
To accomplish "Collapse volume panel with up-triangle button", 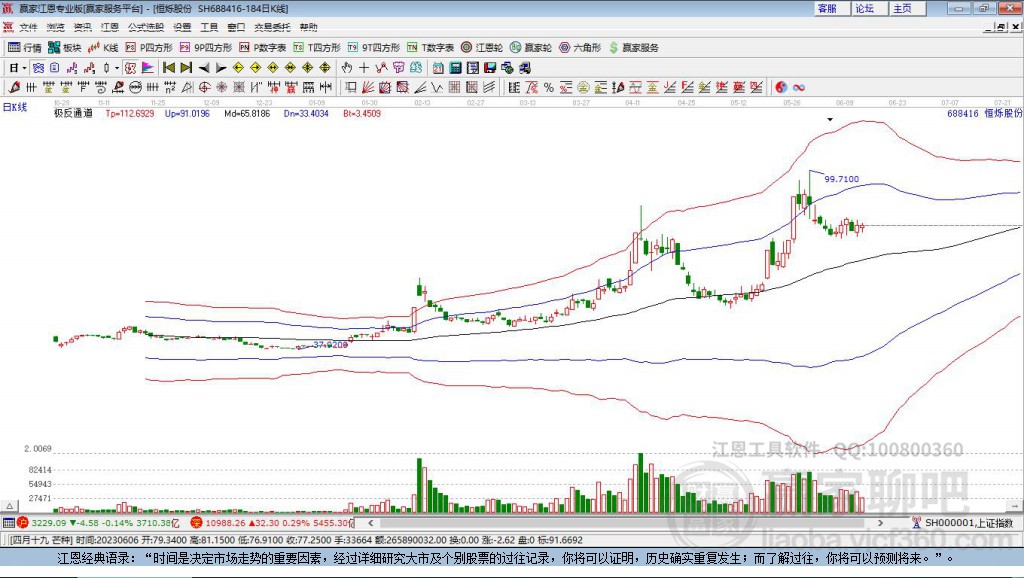I will pos(10,506).
